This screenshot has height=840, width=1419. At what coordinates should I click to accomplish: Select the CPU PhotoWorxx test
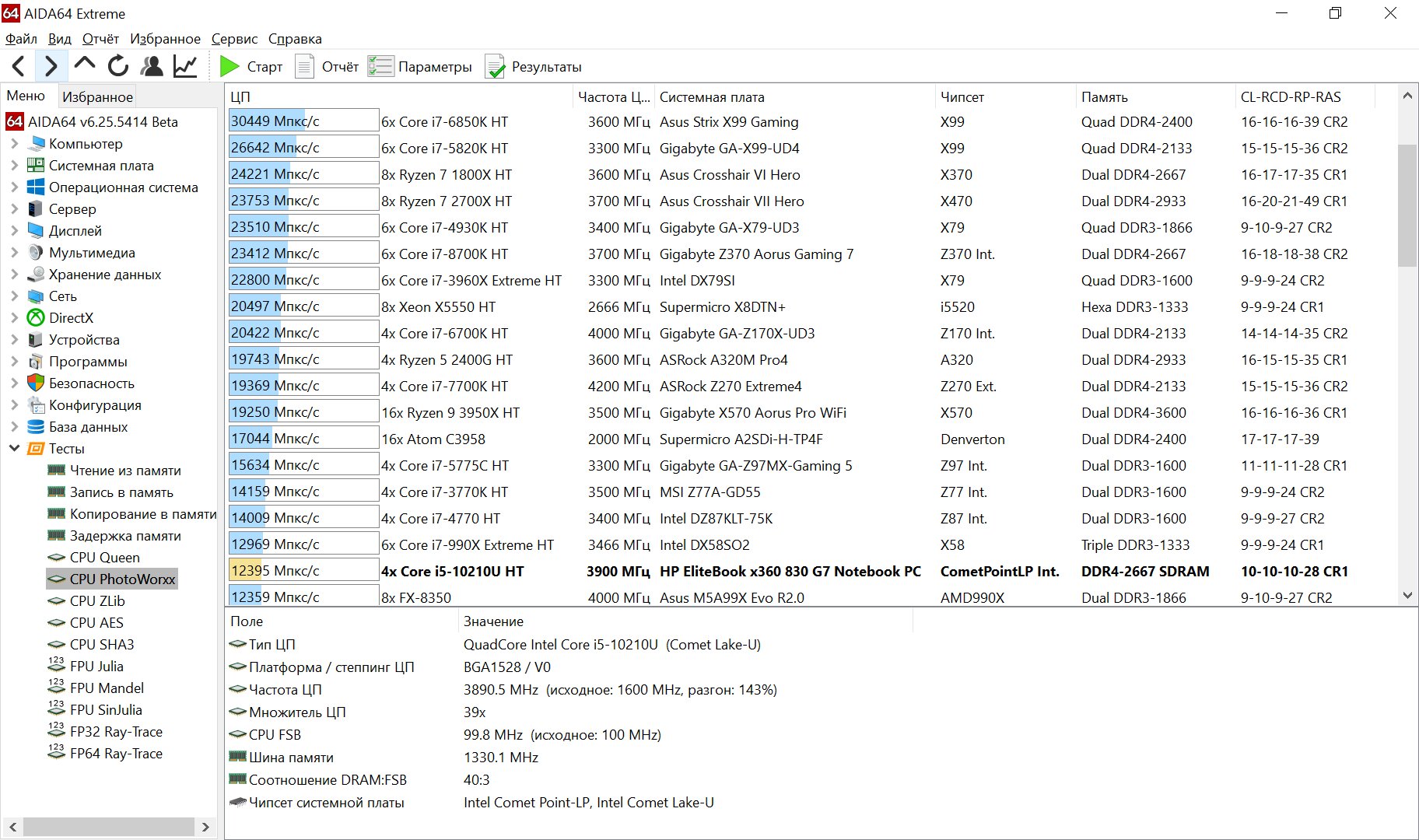[x=122, y=579]
